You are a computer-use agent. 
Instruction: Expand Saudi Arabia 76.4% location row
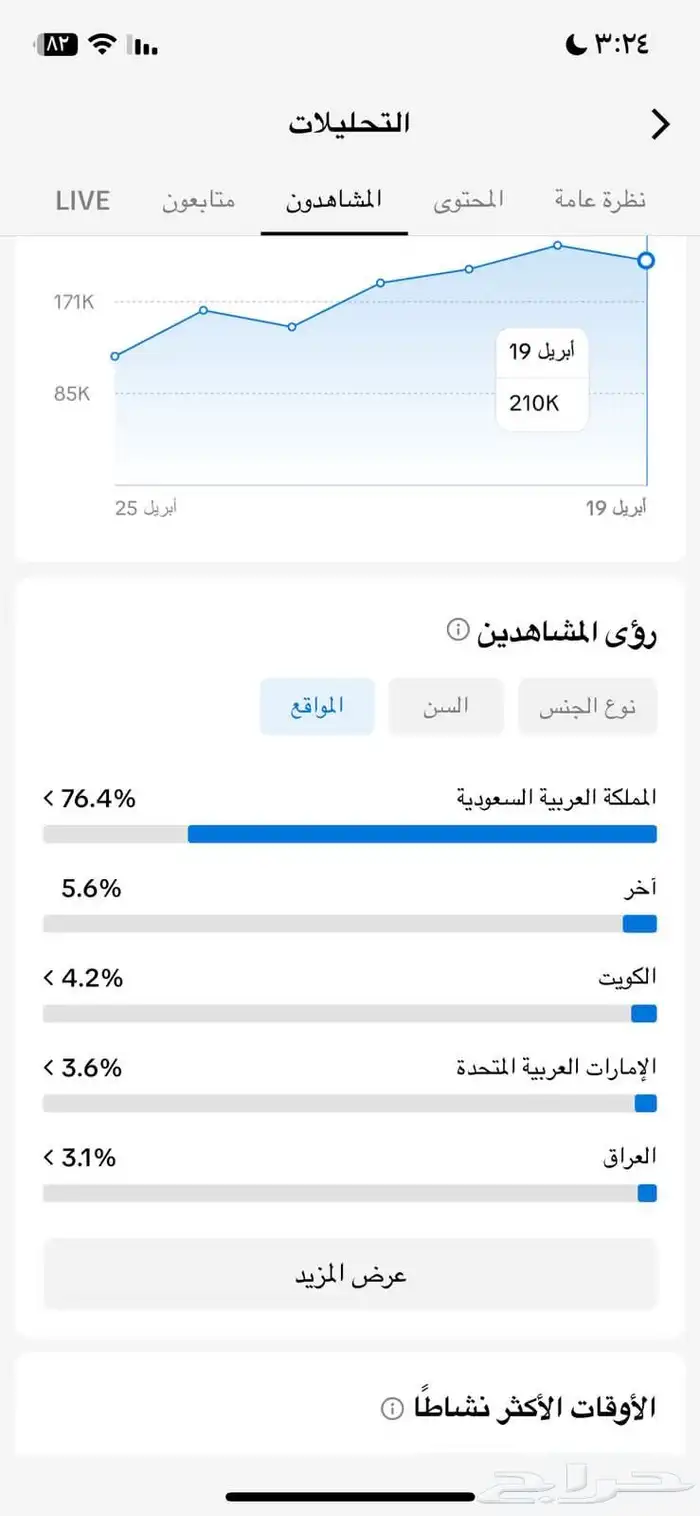350,799
